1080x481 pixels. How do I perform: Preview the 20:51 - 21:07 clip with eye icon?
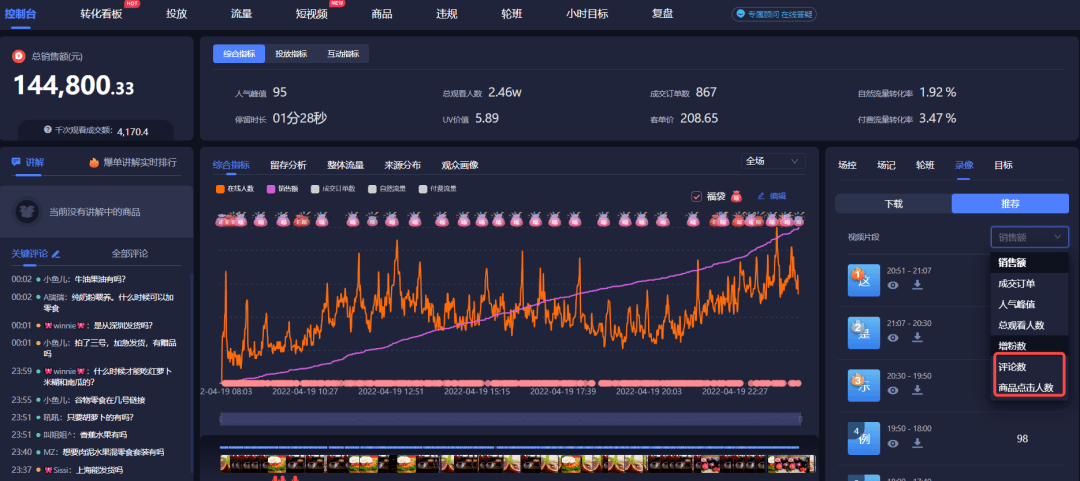[x=893, y=285]
